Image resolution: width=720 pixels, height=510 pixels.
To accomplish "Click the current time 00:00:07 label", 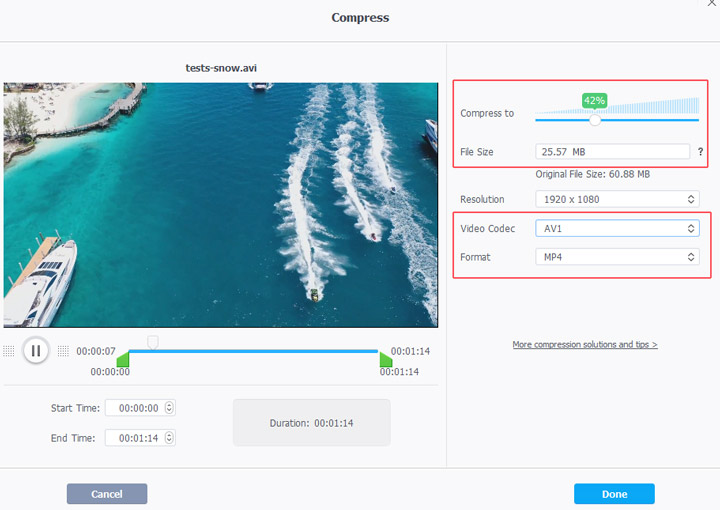I will (x=96, y=351).
